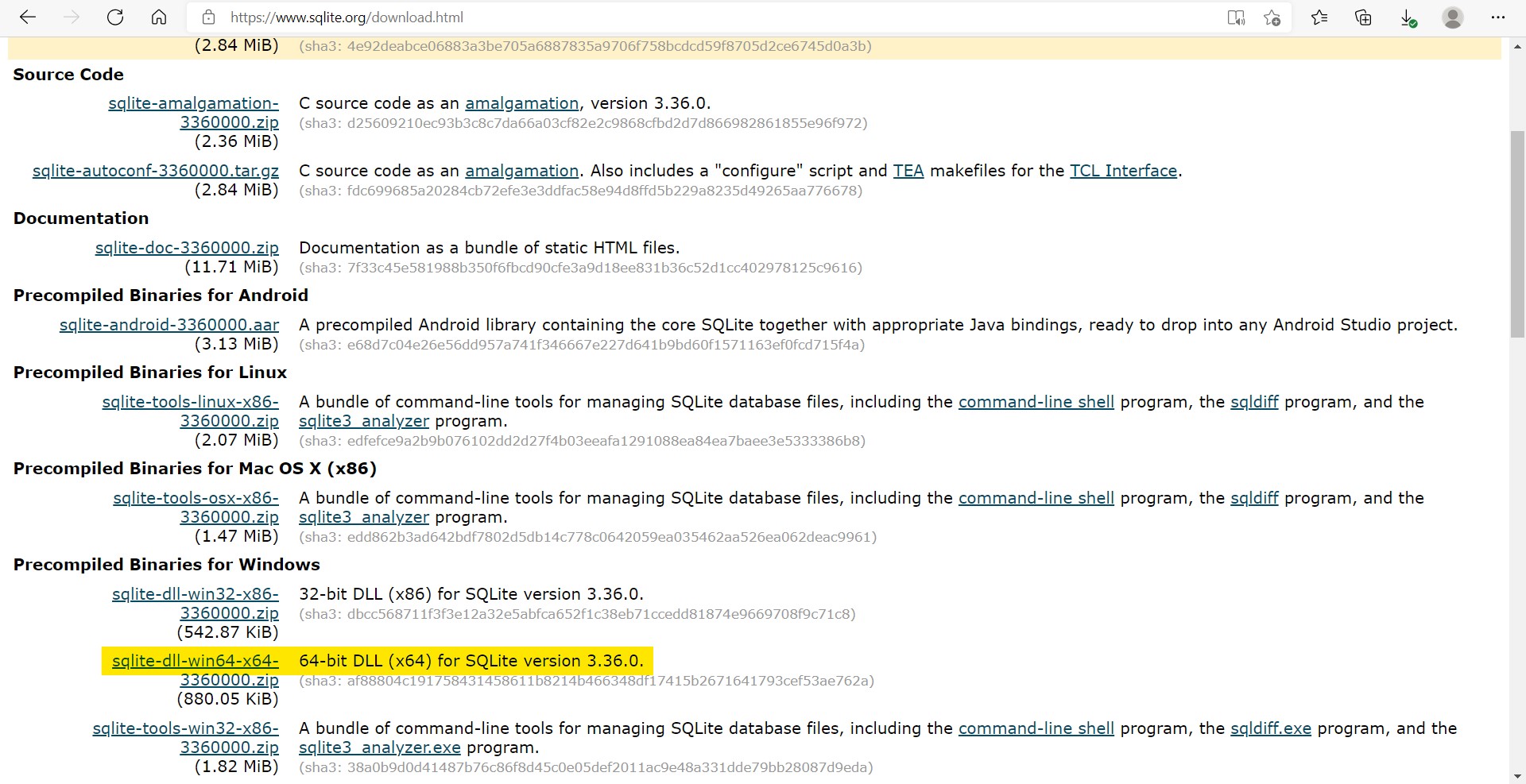The height and width of the screenshot is (784, 1526).
Task: Add this page to favorites
Action: 1272,17
